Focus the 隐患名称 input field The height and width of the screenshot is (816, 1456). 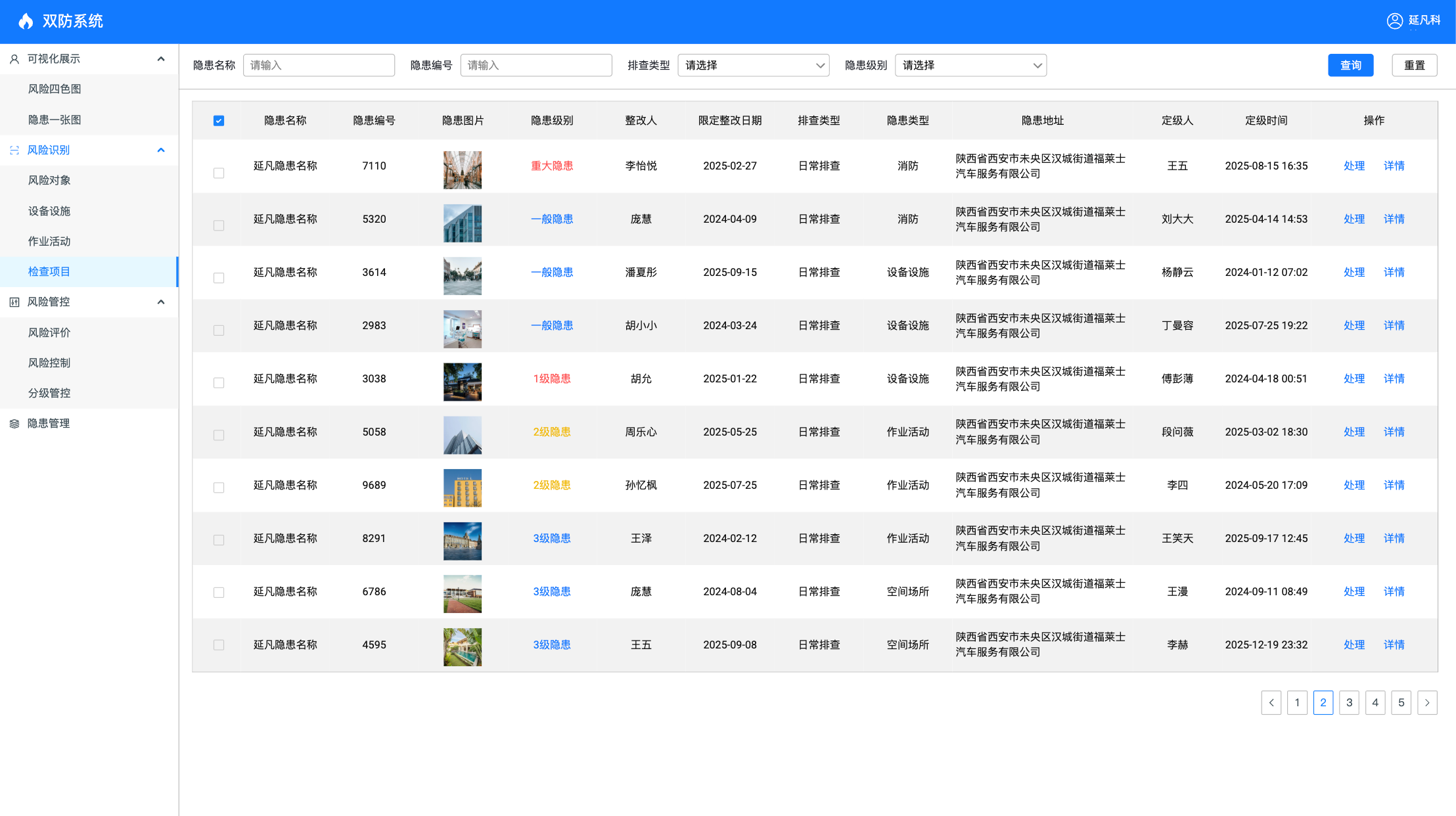[319, 65]
